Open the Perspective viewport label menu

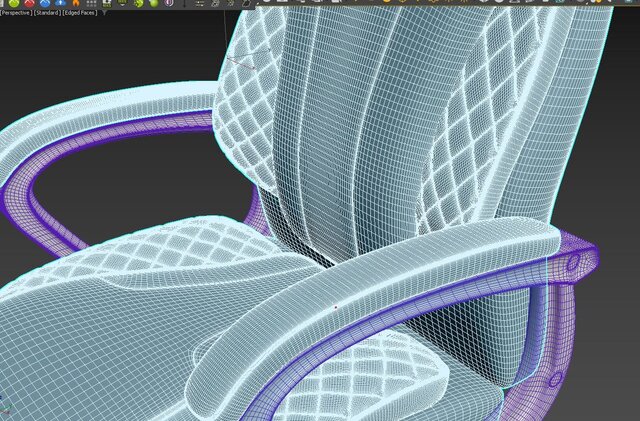16,13
